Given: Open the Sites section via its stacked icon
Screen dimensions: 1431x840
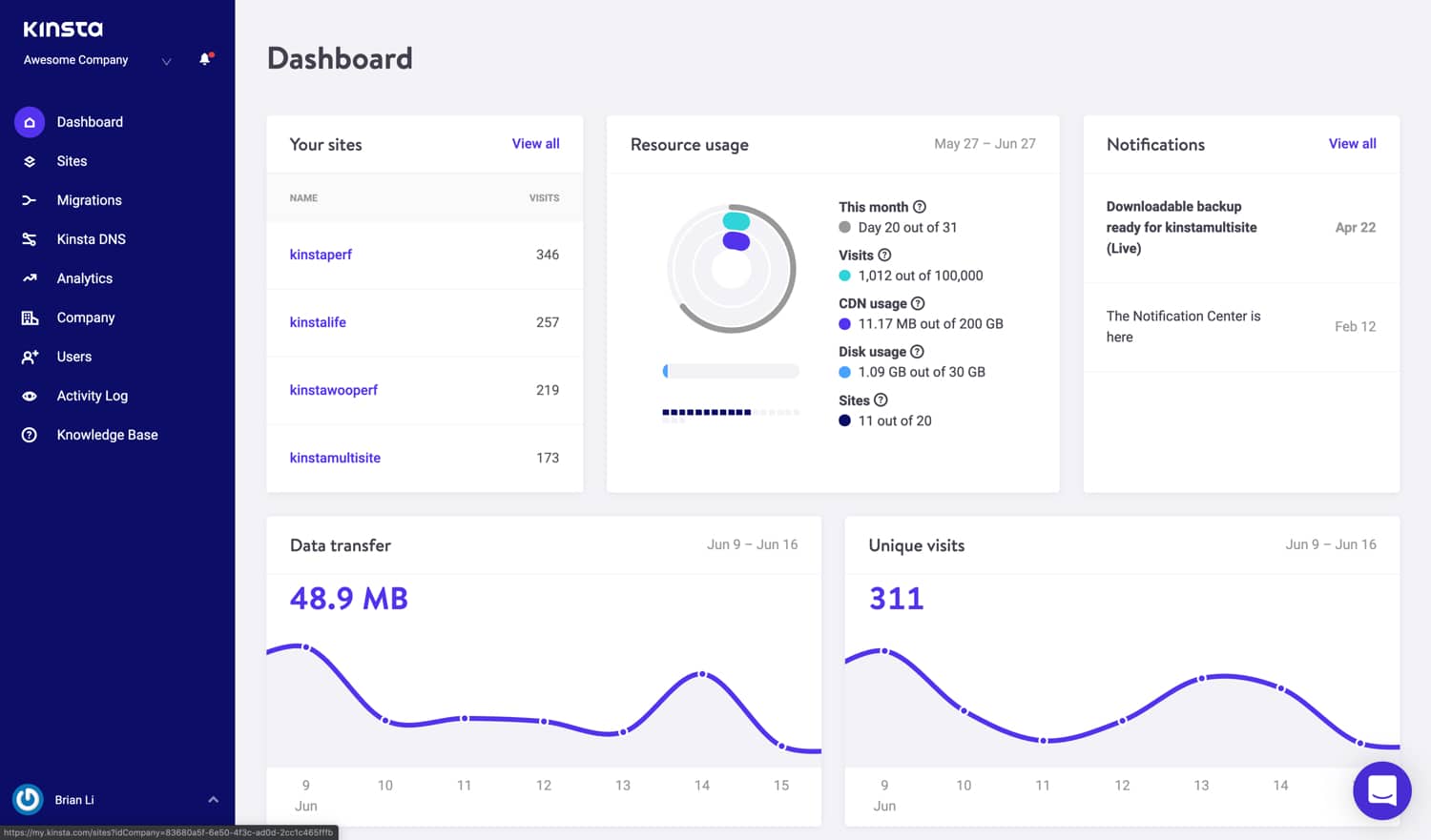Looking at the screenshot, I should (30, 161).
